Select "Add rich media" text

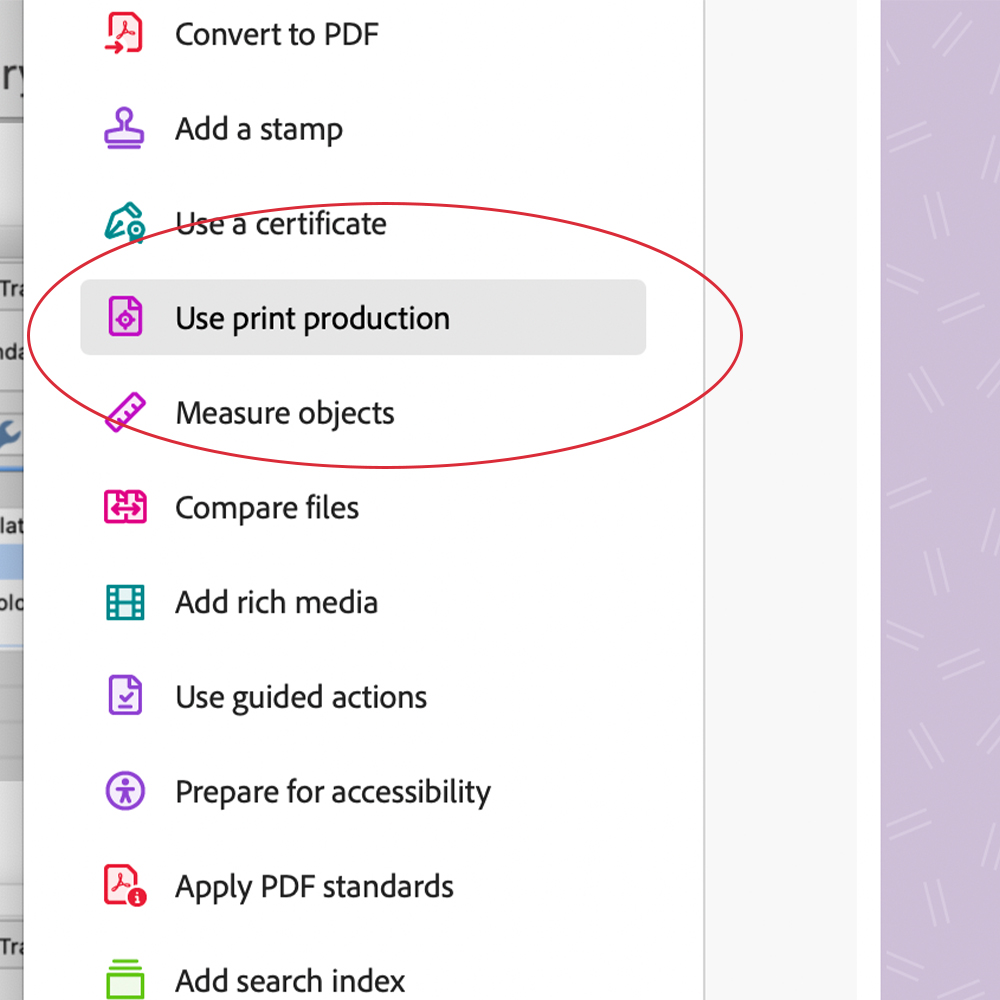click(x=276, y=602)
